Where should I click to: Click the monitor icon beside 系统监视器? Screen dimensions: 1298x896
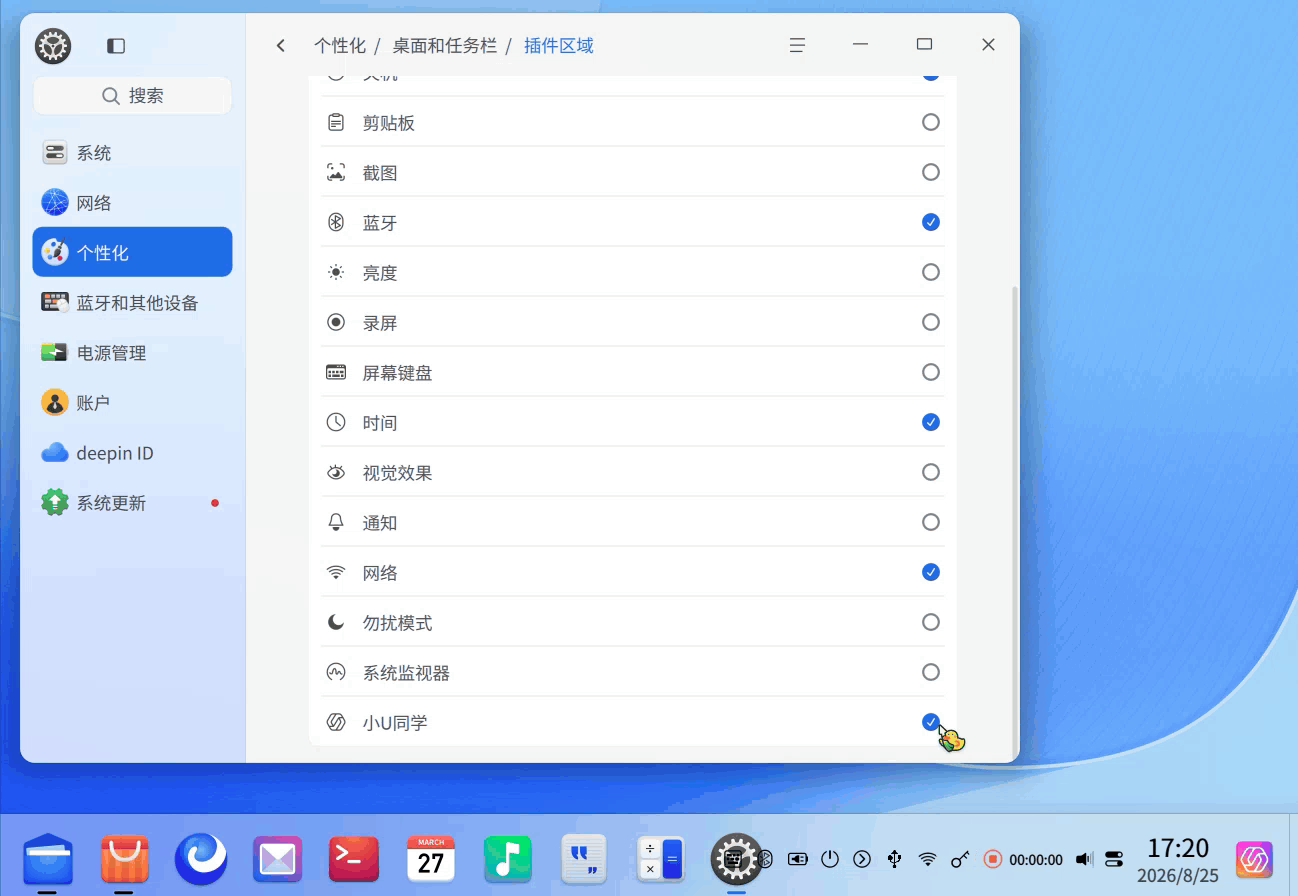[x=336, y=672]
